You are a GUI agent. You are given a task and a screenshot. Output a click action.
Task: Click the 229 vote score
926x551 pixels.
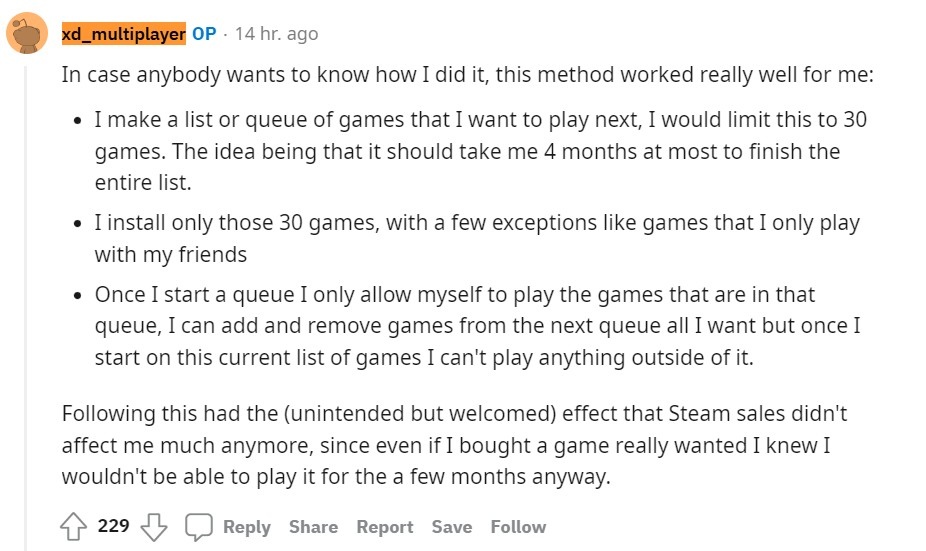coord(114,526)
